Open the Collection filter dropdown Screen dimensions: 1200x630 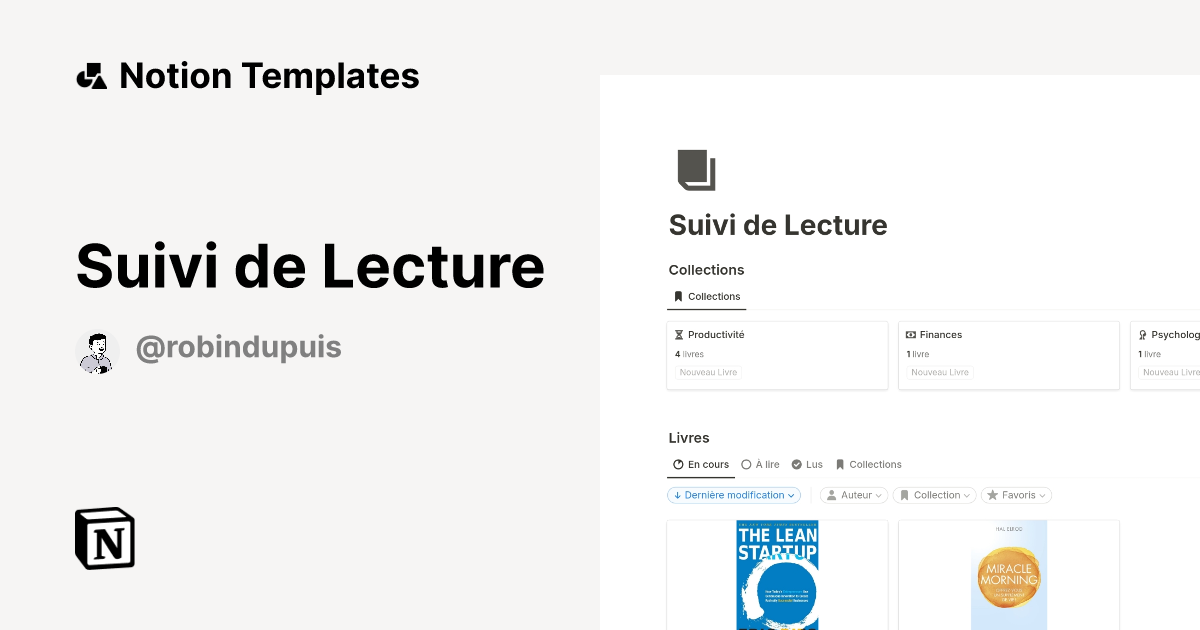933,494
